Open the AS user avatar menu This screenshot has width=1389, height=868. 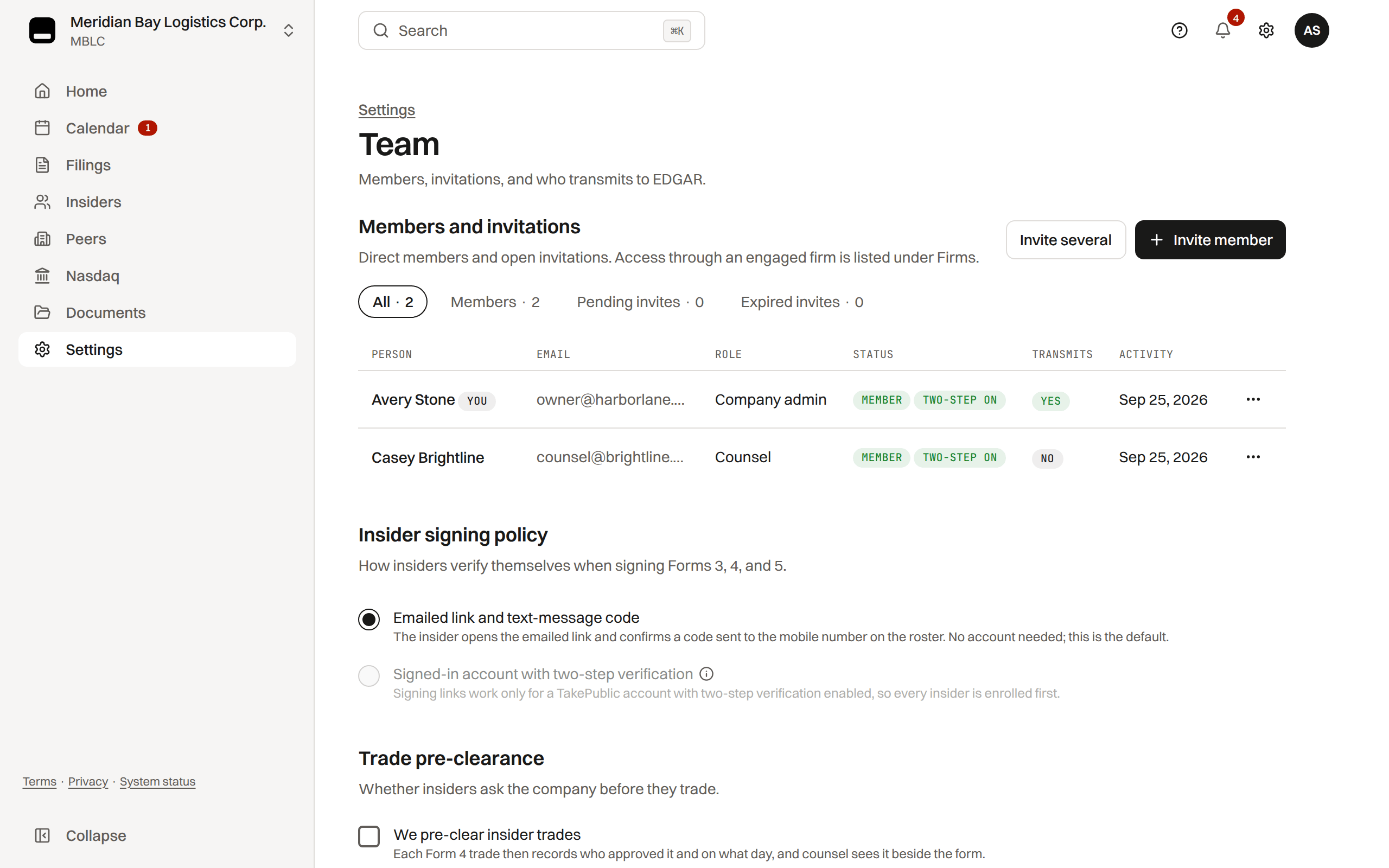click(1311, 30)
